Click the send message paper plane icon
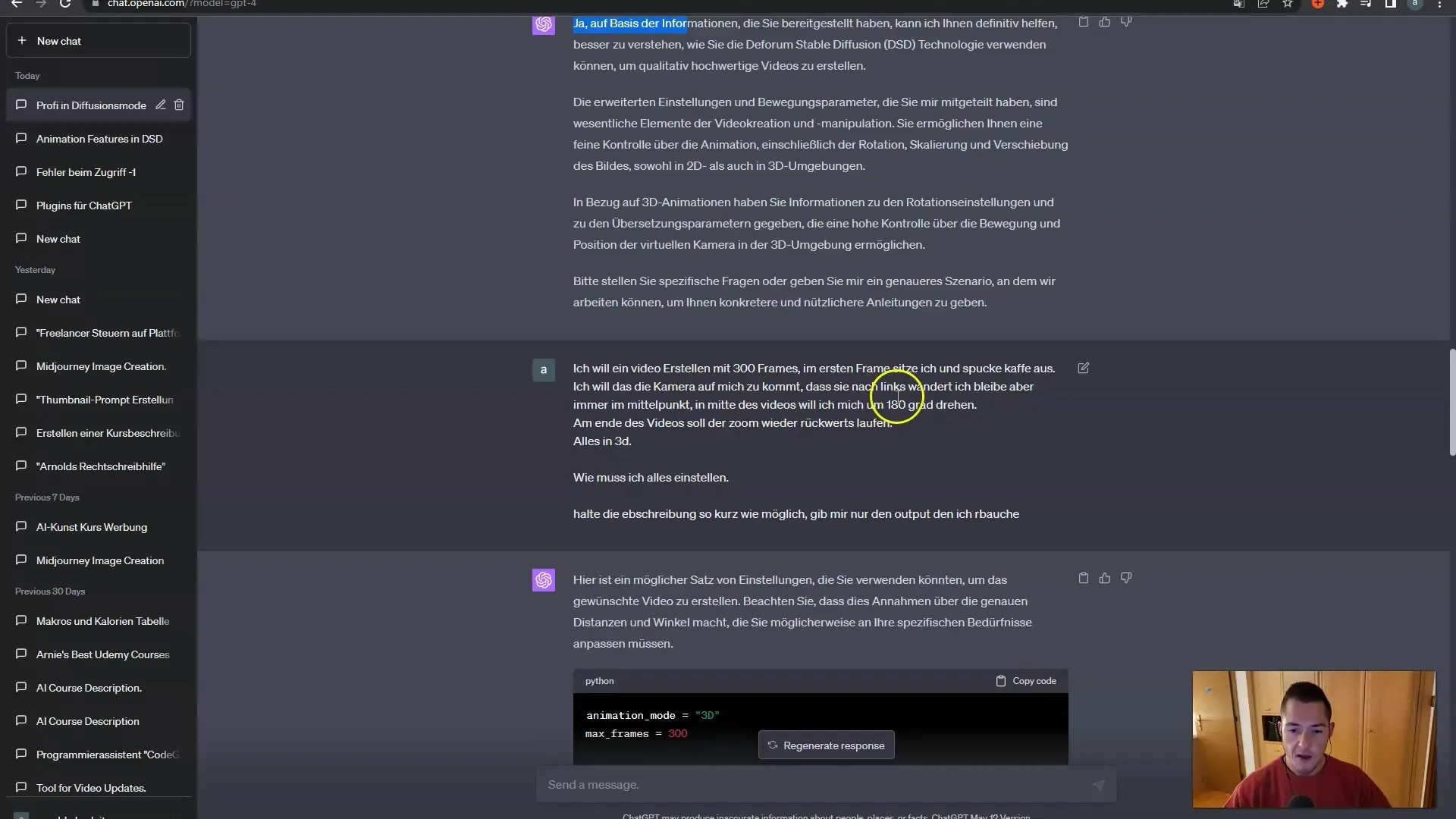 pos(1099,786)
